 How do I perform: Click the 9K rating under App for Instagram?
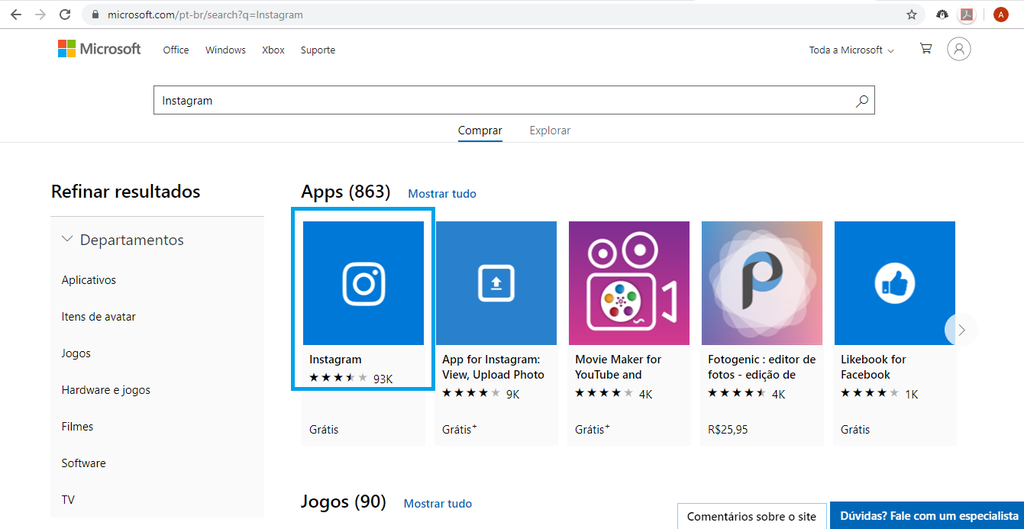point(481,394)
